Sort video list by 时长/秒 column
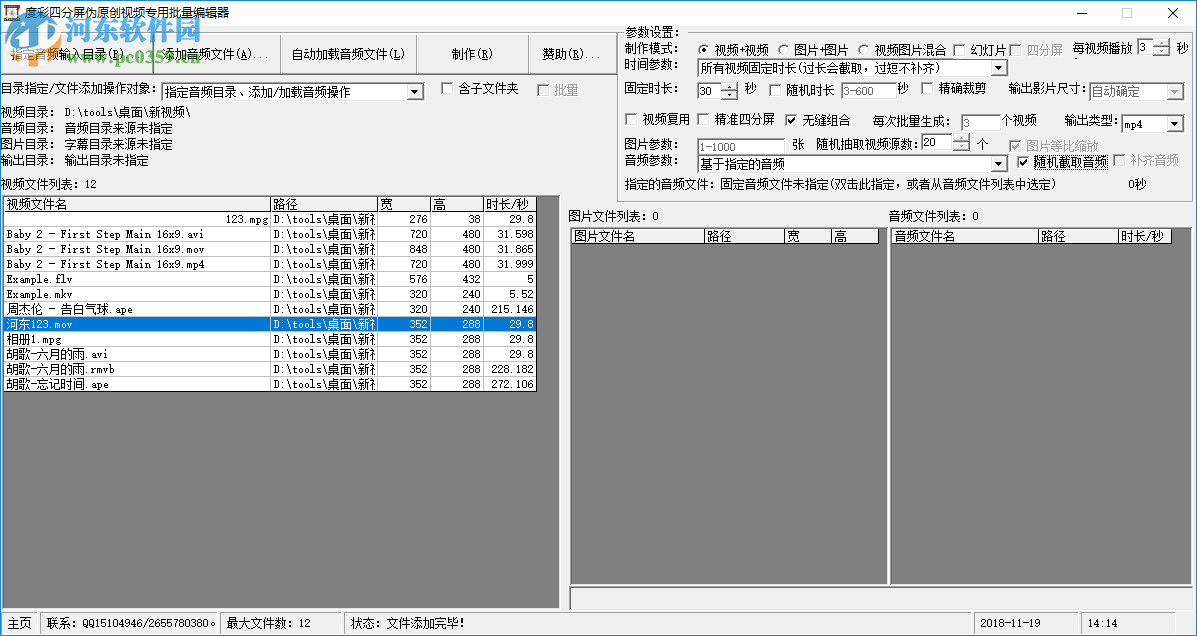The width and height of the screenshot is (1197, 636). pos(510,205)
